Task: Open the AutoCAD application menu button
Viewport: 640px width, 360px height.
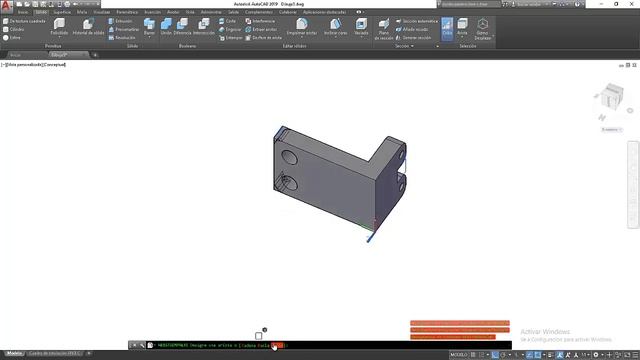Action: pos(6,6)
